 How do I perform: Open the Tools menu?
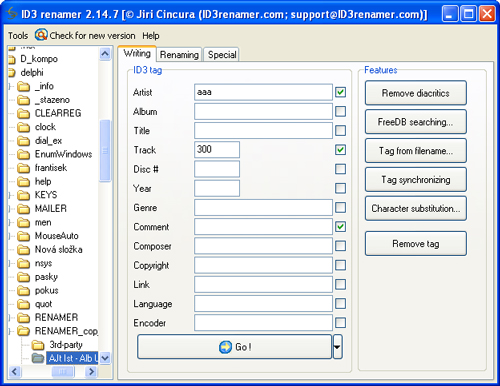[18, 35]
